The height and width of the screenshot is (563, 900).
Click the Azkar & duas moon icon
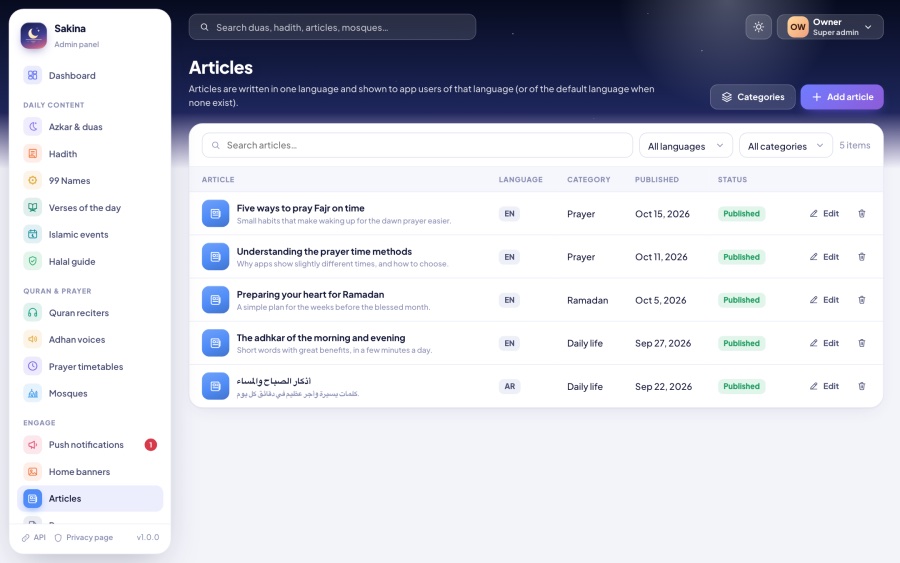[33, 127]
